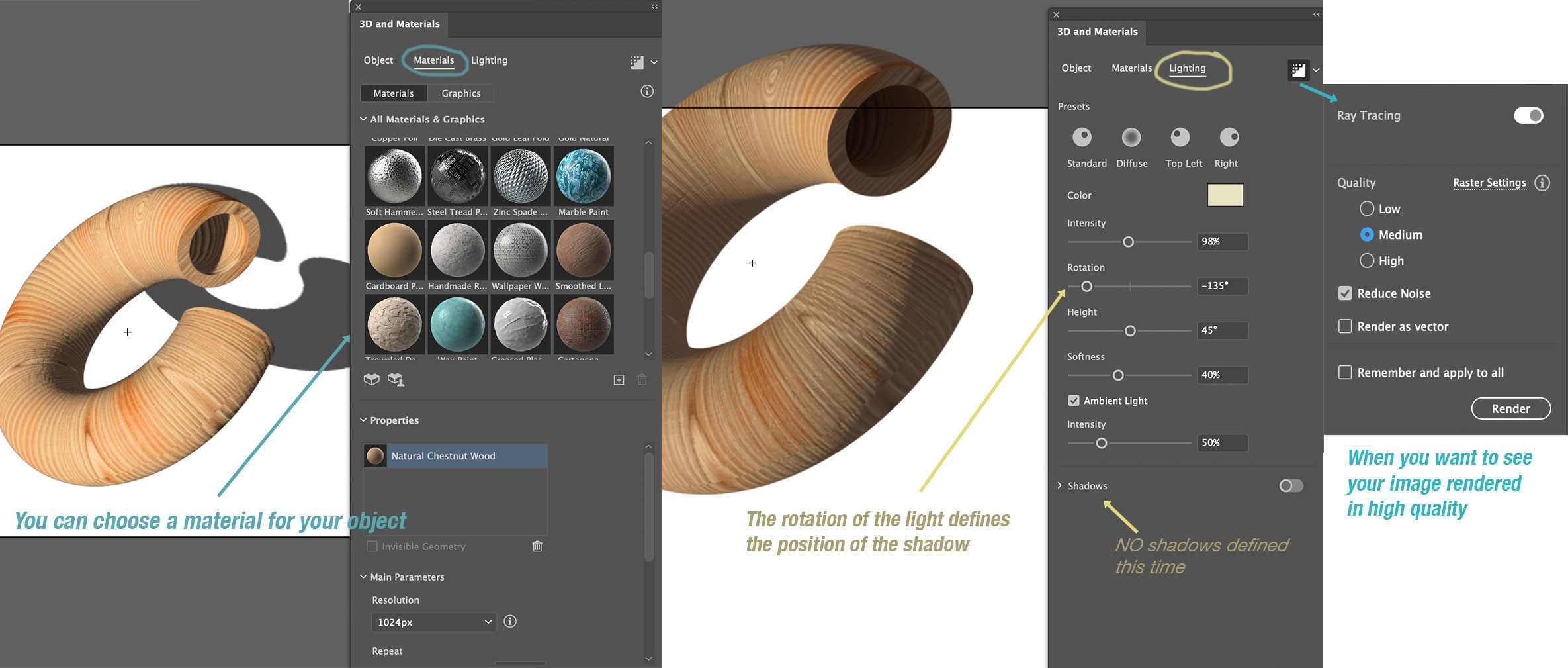Click the add new material plus icon
The height and width of the screenshot is (668, 1568).
[619, 380]
